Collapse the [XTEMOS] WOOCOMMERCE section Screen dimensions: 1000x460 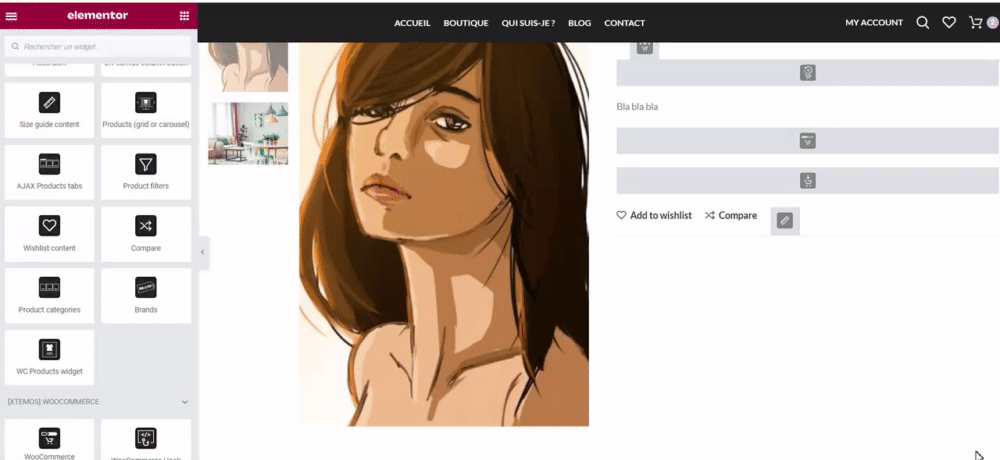pyautogui.click(x=185, y=402)
